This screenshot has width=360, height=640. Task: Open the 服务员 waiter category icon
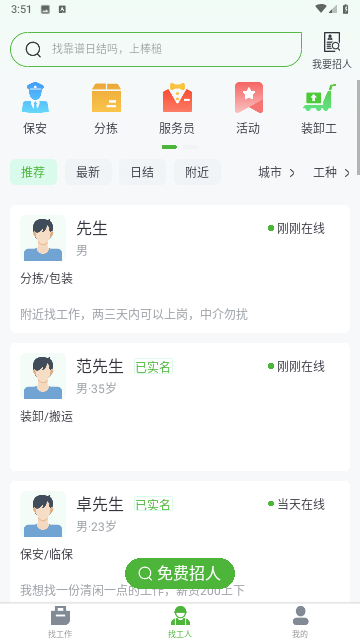click(x=177, y=98)
